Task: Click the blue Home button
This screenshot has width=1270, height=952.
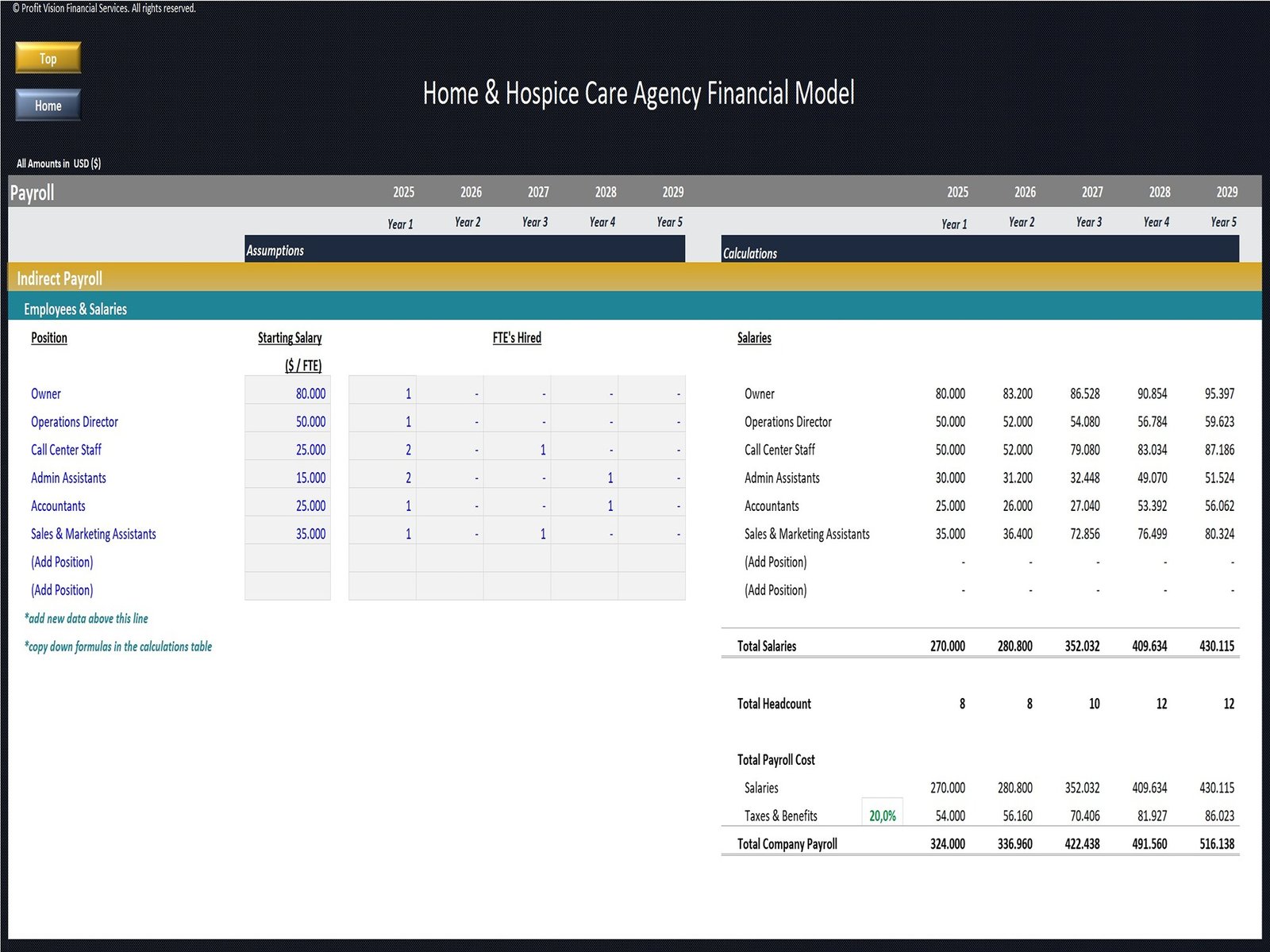Action: [x=48, y=106]
